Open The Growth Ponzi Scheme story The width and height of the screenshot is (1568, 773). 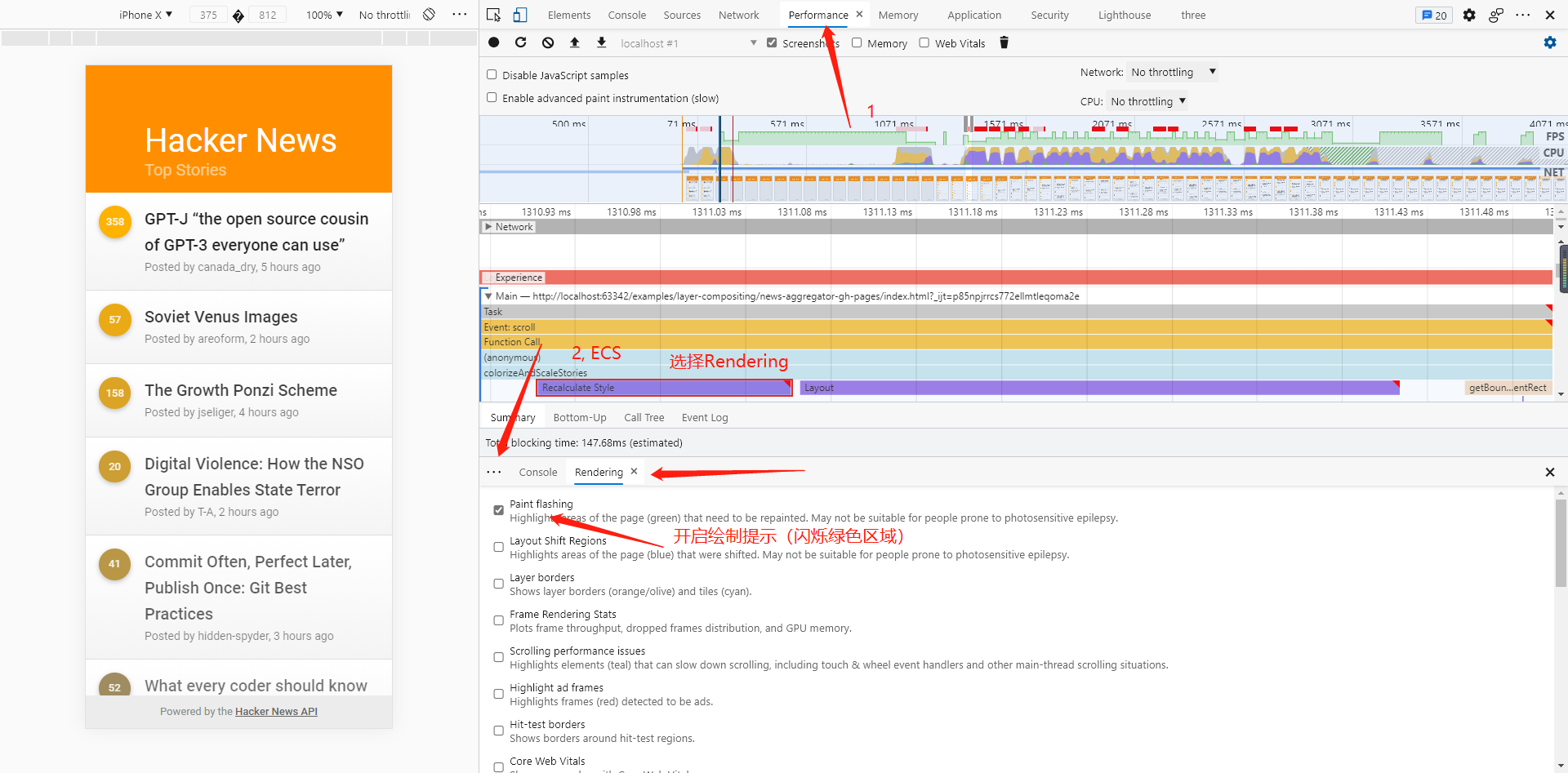(x=241, y=390)
